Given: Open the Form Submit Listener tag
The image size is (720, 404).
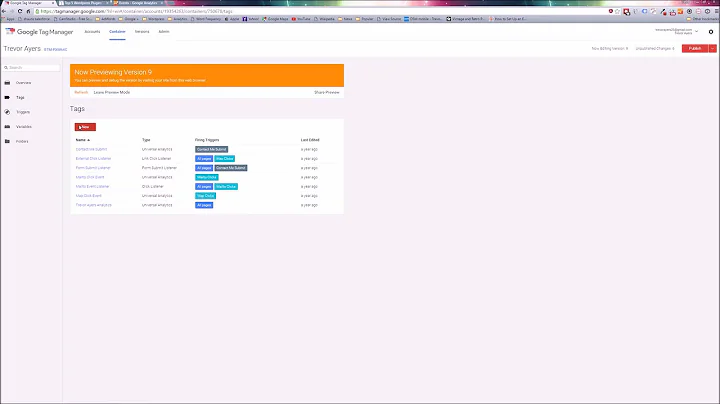Looking at the screenshot, I should coord(93,168).
